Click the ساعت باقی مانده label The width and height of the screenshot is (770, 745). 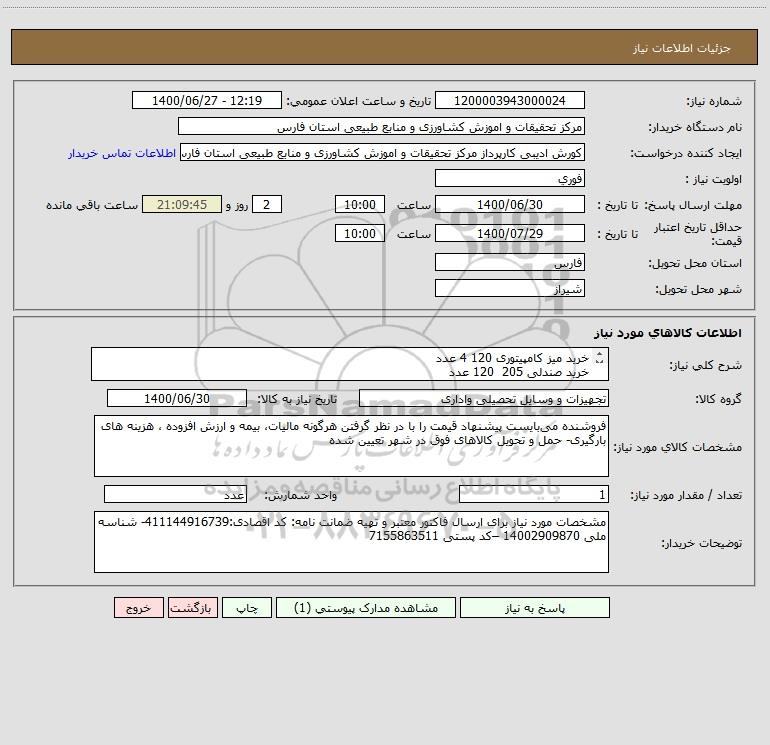pyautogui.click(x=92, y=205)
